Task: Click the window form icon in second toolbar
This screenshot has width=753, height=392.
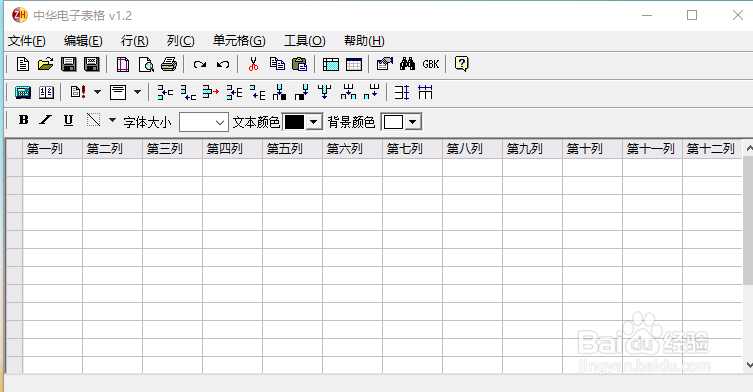Action: pos(118,92)
